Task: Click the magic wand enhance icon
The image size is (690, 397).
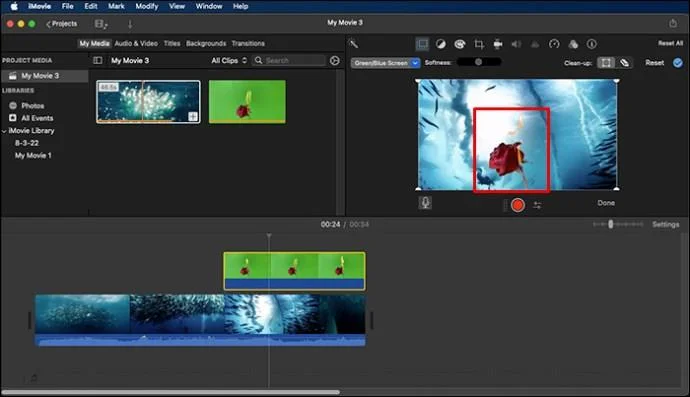Action: 353,43
